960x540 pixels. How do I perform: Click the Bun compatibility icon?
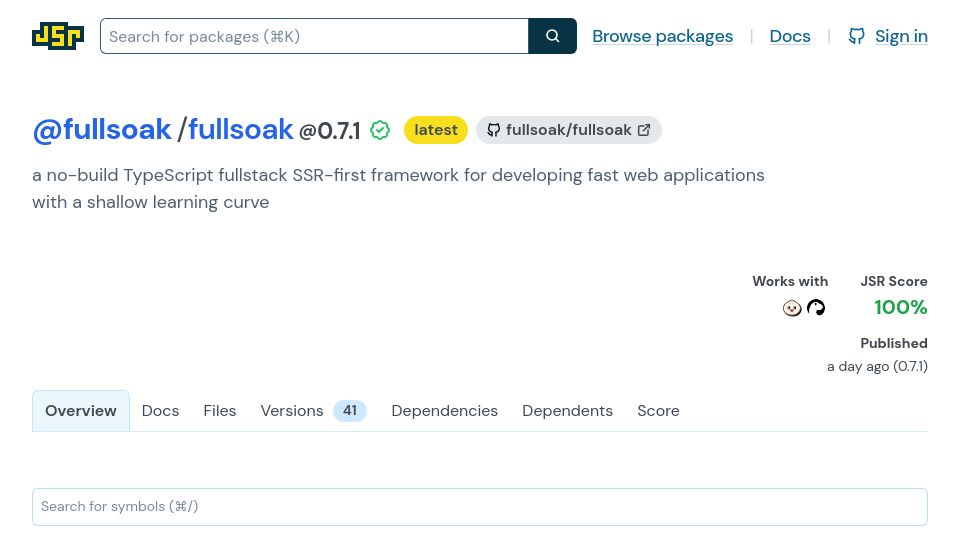pos(792,307)
